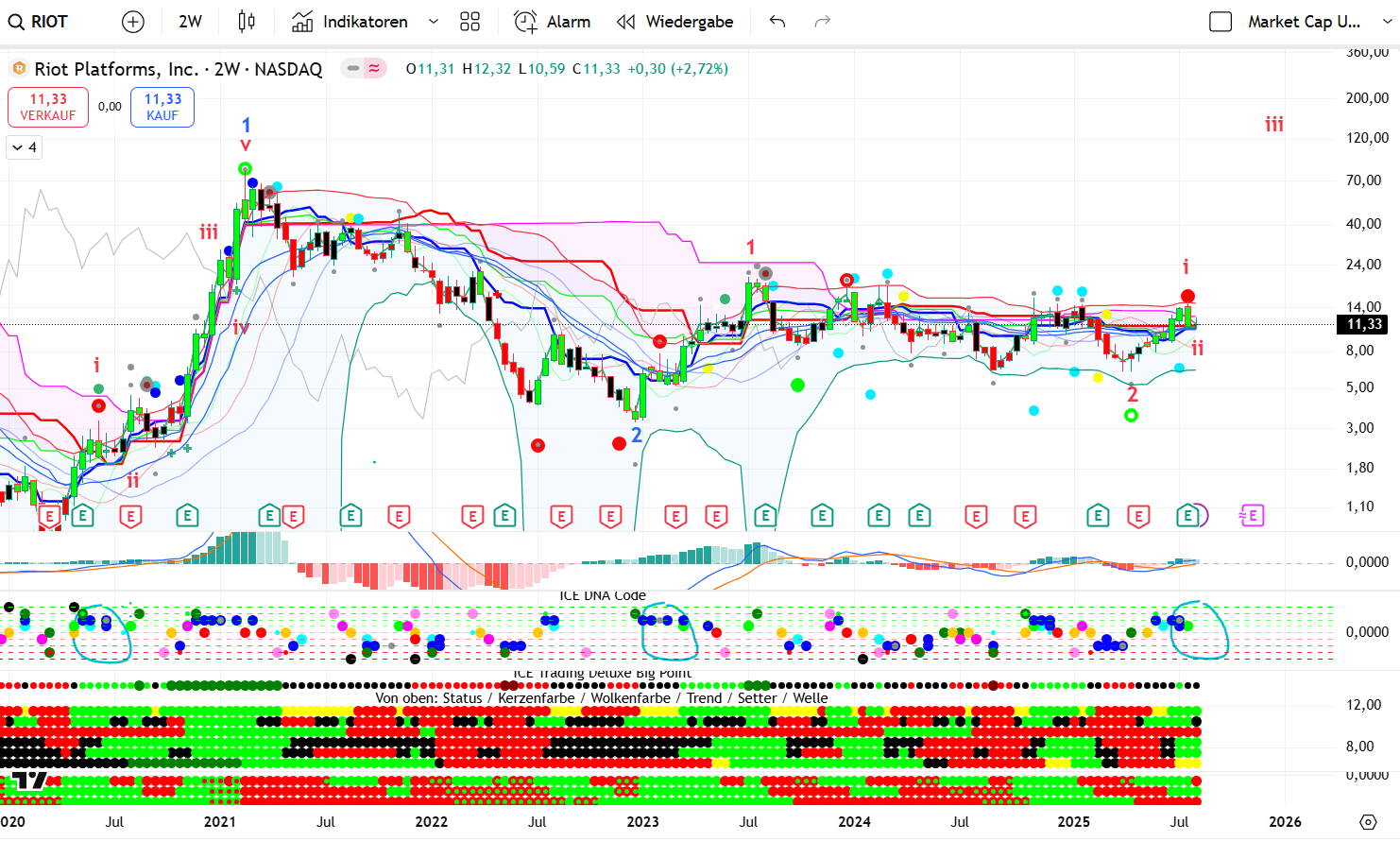1400x841 pixels.
Task: Open RIOT symbol search
Action: [39, 22]
